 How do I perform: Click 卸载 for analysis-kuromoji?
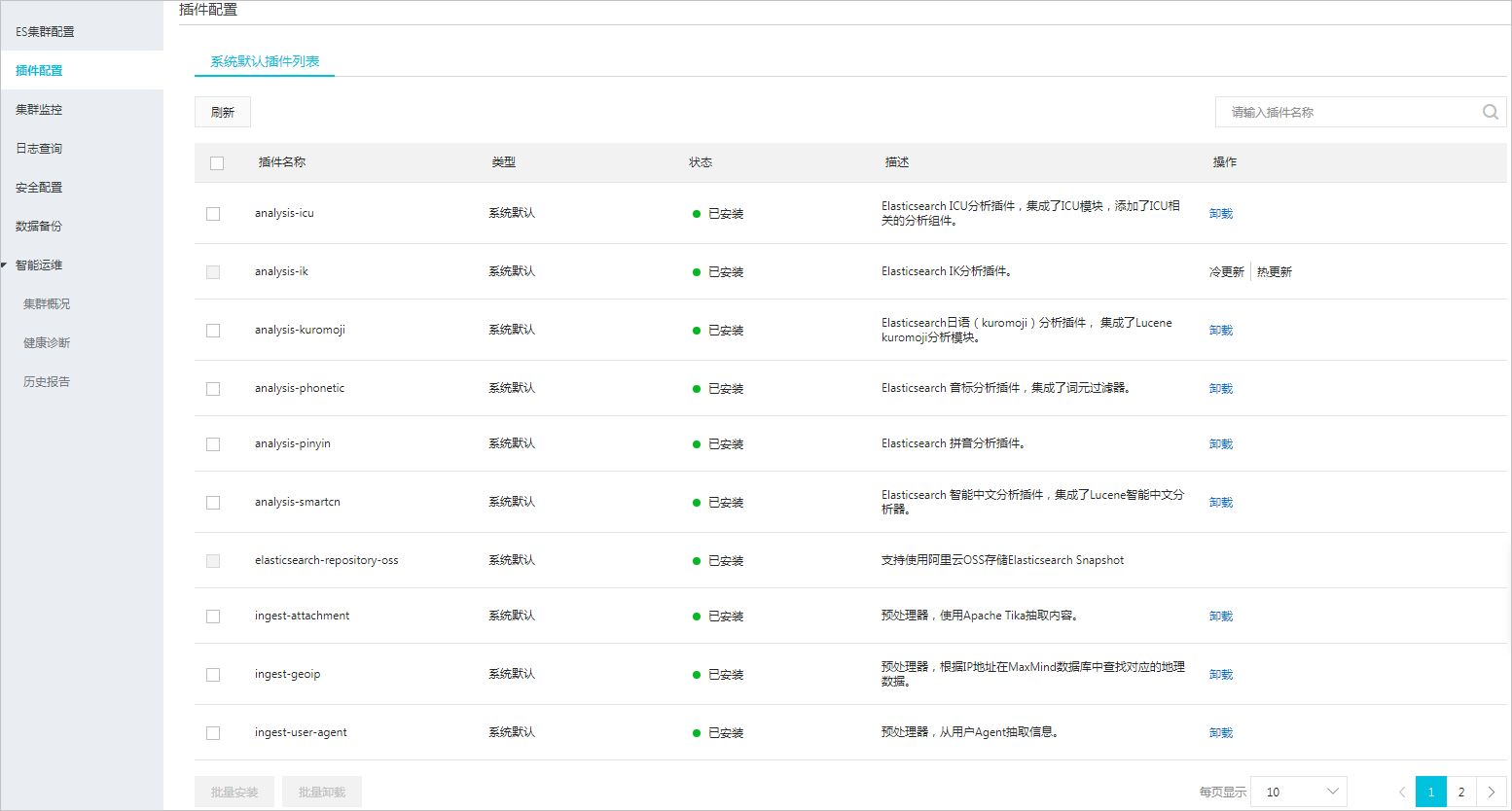tap(1221, 330)
